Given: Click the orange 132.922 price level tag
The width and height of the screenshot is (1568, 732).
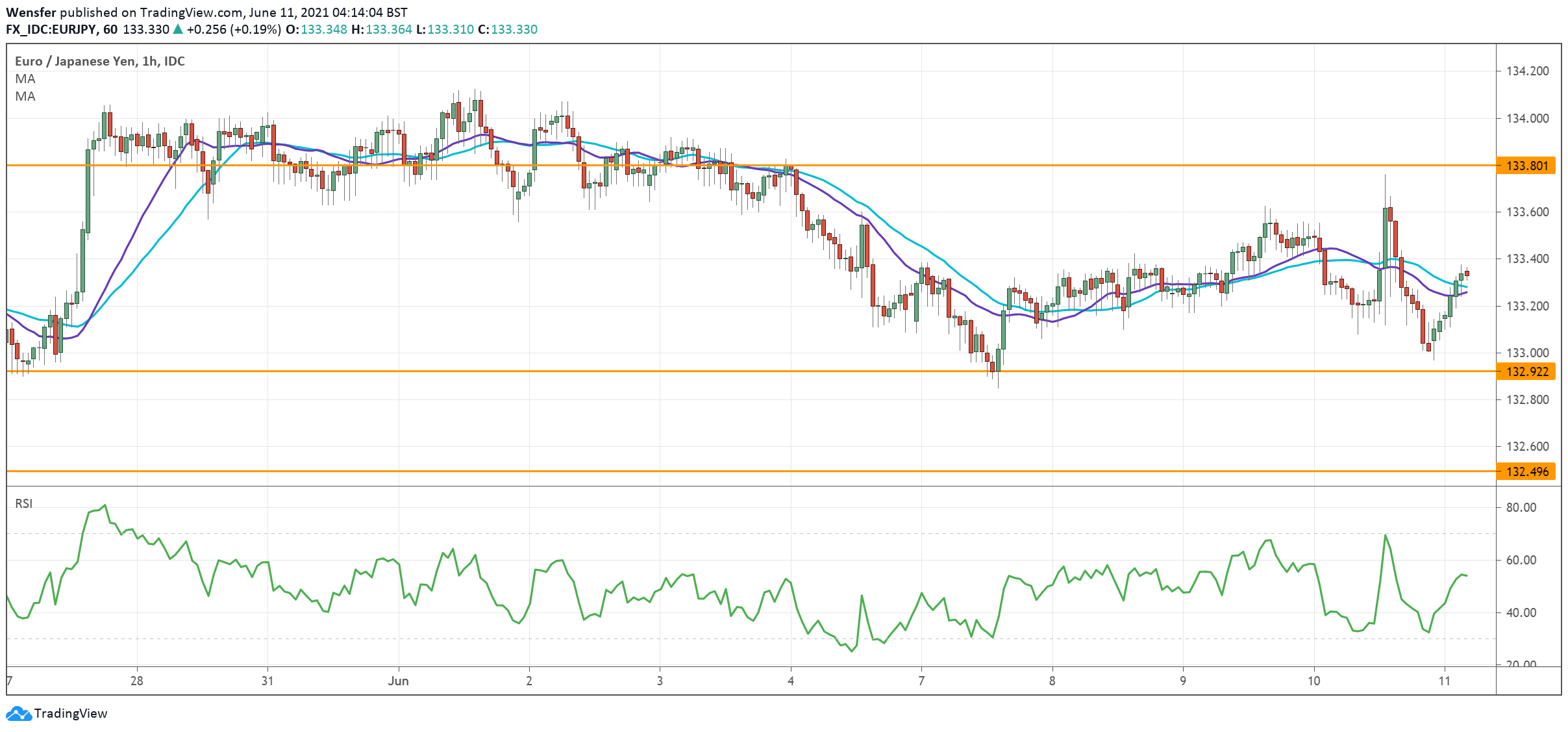Looking at the screenshot, I should 1526,372.
